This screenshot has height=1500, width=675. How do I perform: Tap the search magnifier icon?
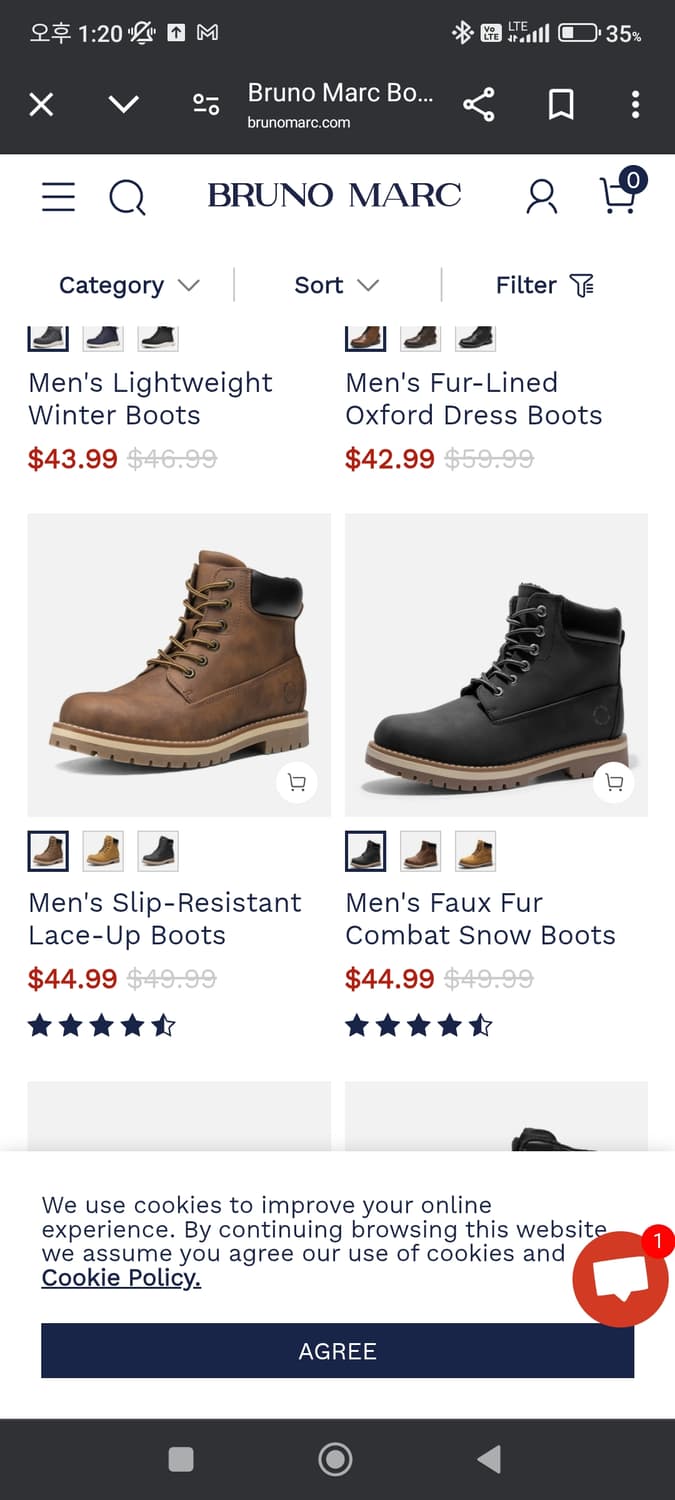click(127, 197)
